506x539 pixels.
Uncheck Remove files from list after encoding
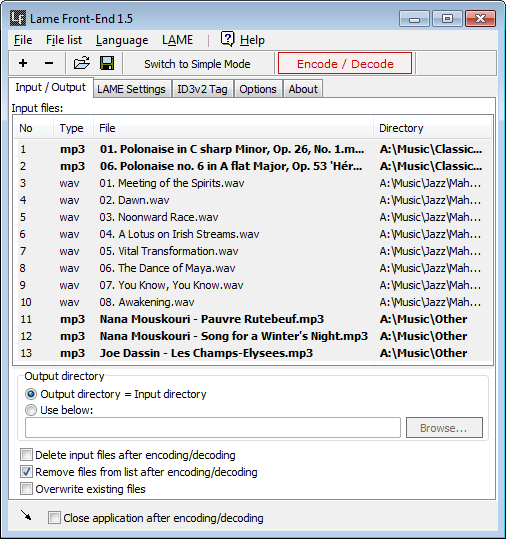coord(26,472)
